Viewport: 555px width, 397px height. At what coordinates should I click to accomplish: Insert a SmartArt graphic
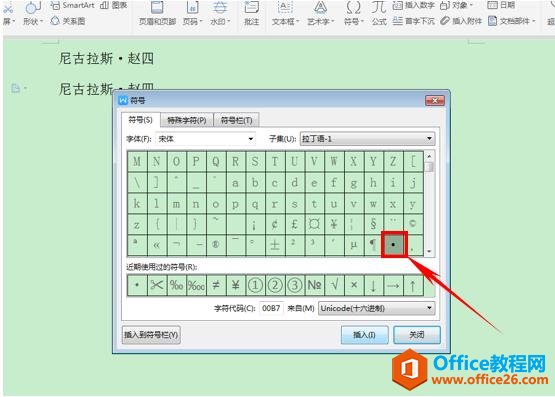pyautogui.click(x=73, y=5)
